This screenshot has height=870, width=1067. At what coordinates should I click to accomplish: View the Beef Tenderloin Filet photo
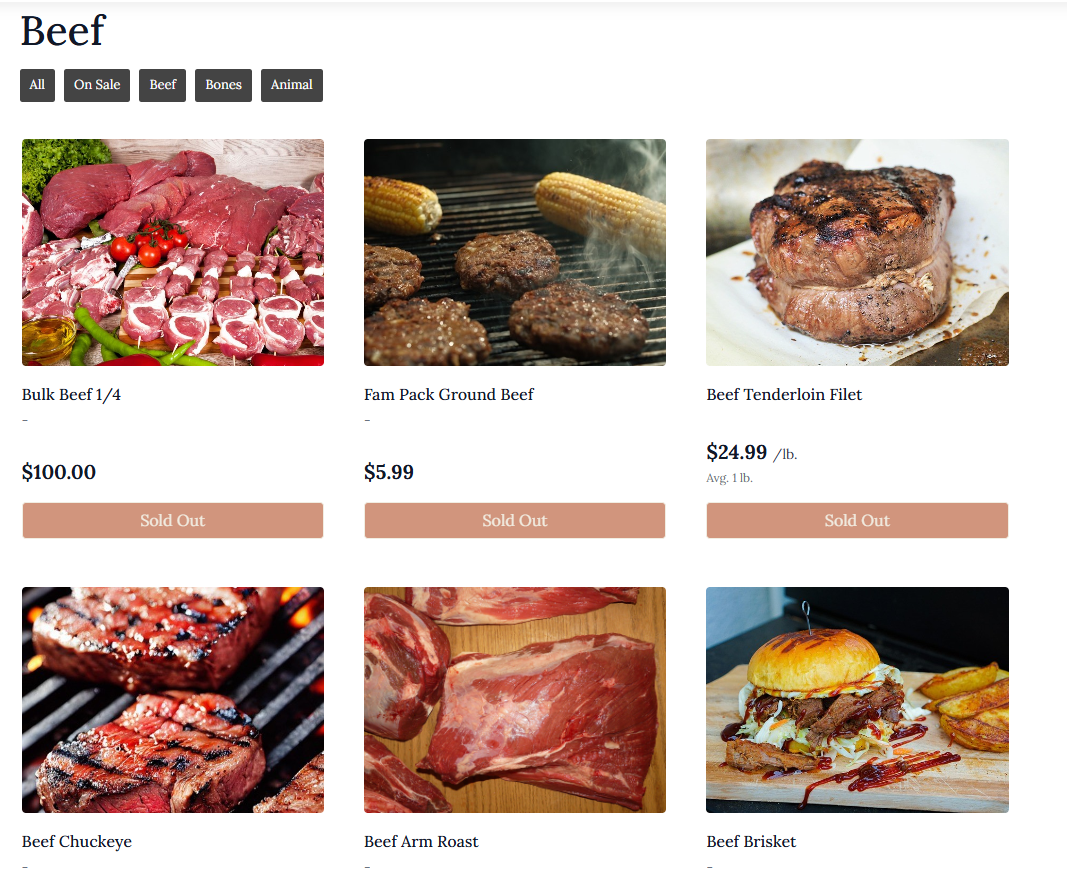857,252
